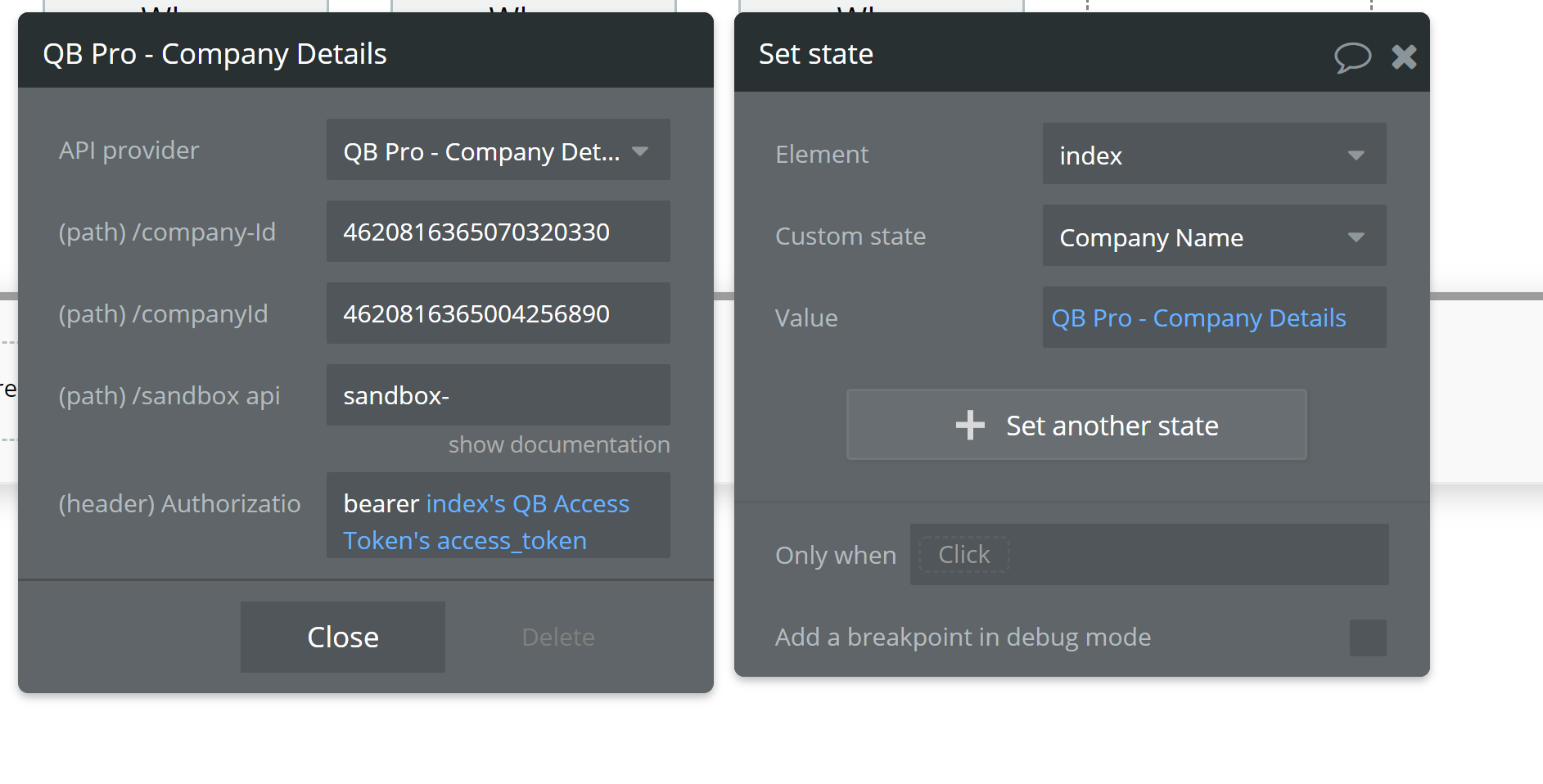The image size is (1543, 784).
Task: Open the comment bubble in Set state
Action: point(1352,57)
